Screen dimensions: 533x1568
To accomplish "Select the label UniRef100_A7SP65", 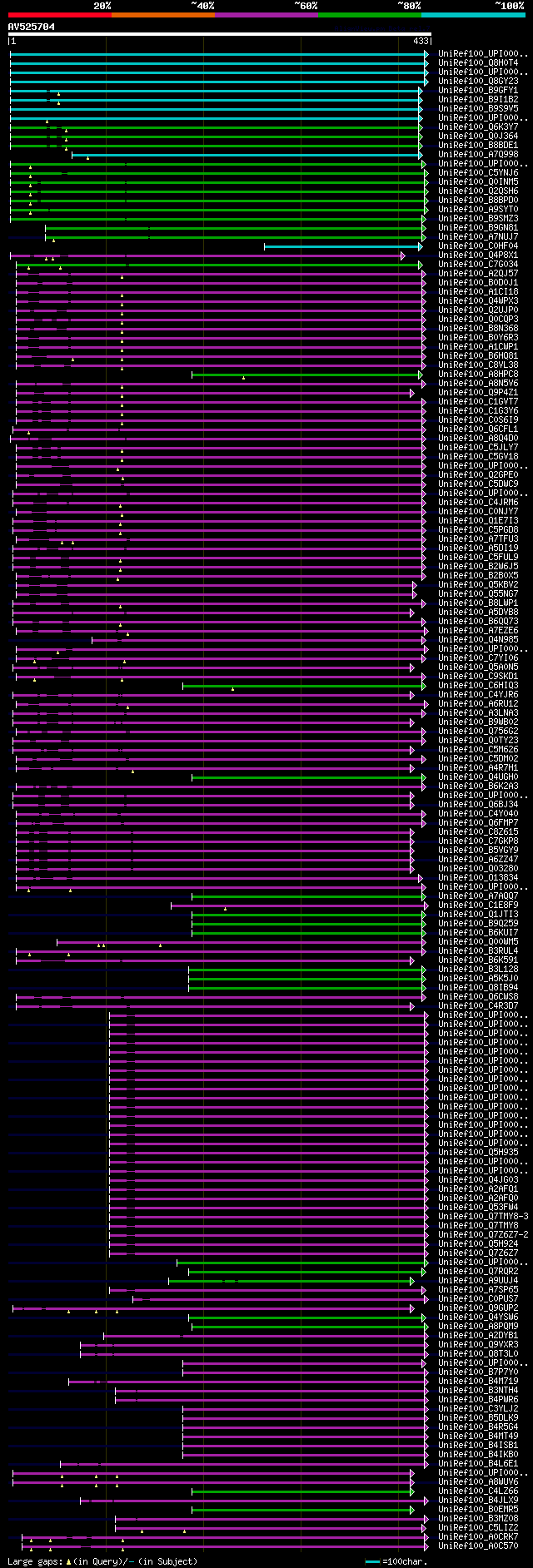I will point(478,1289).
